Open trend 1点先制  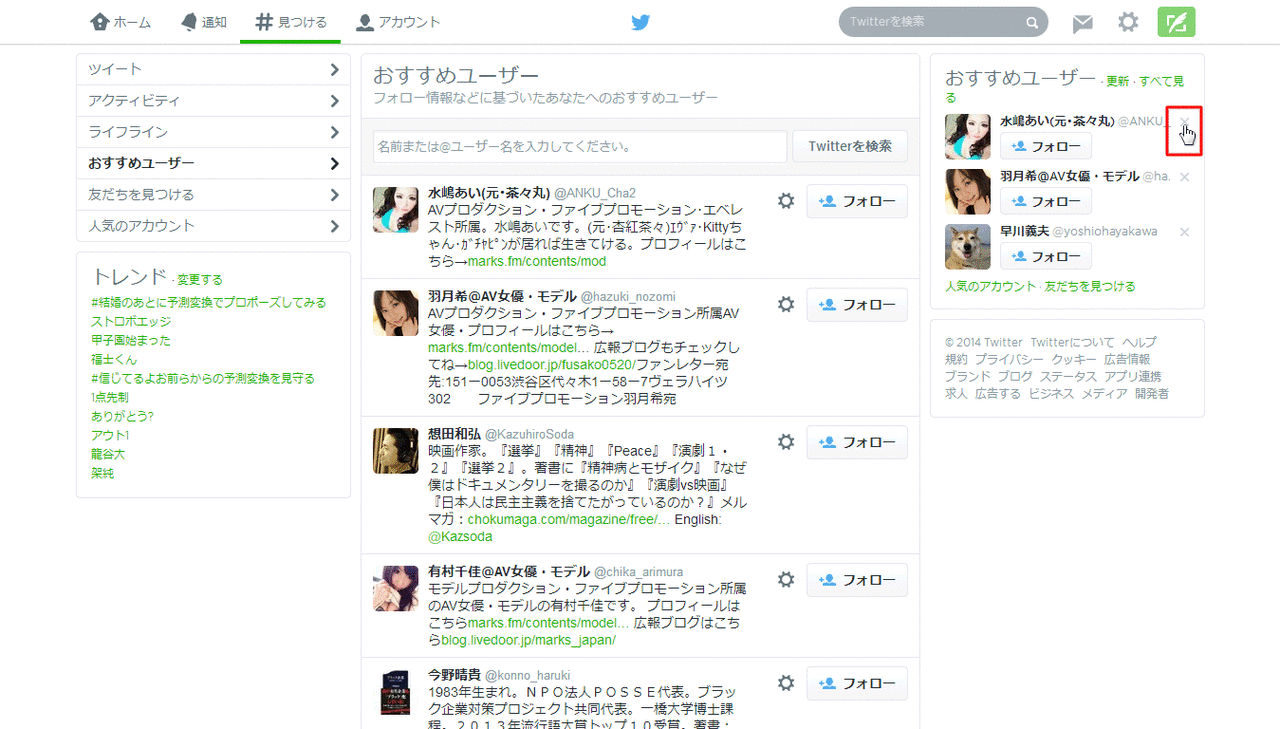(110, 398)
